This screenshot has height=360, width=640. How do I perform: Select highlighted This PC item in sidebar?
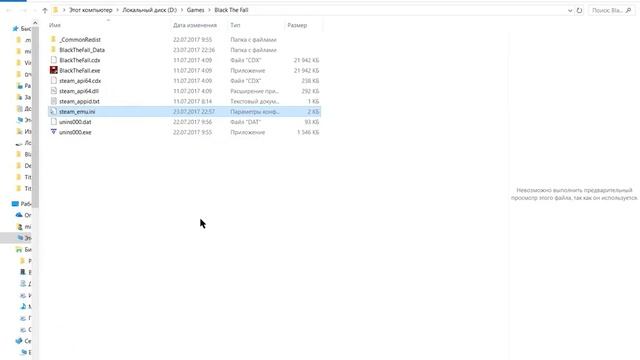pyautogui.click(x=16, y=238)
